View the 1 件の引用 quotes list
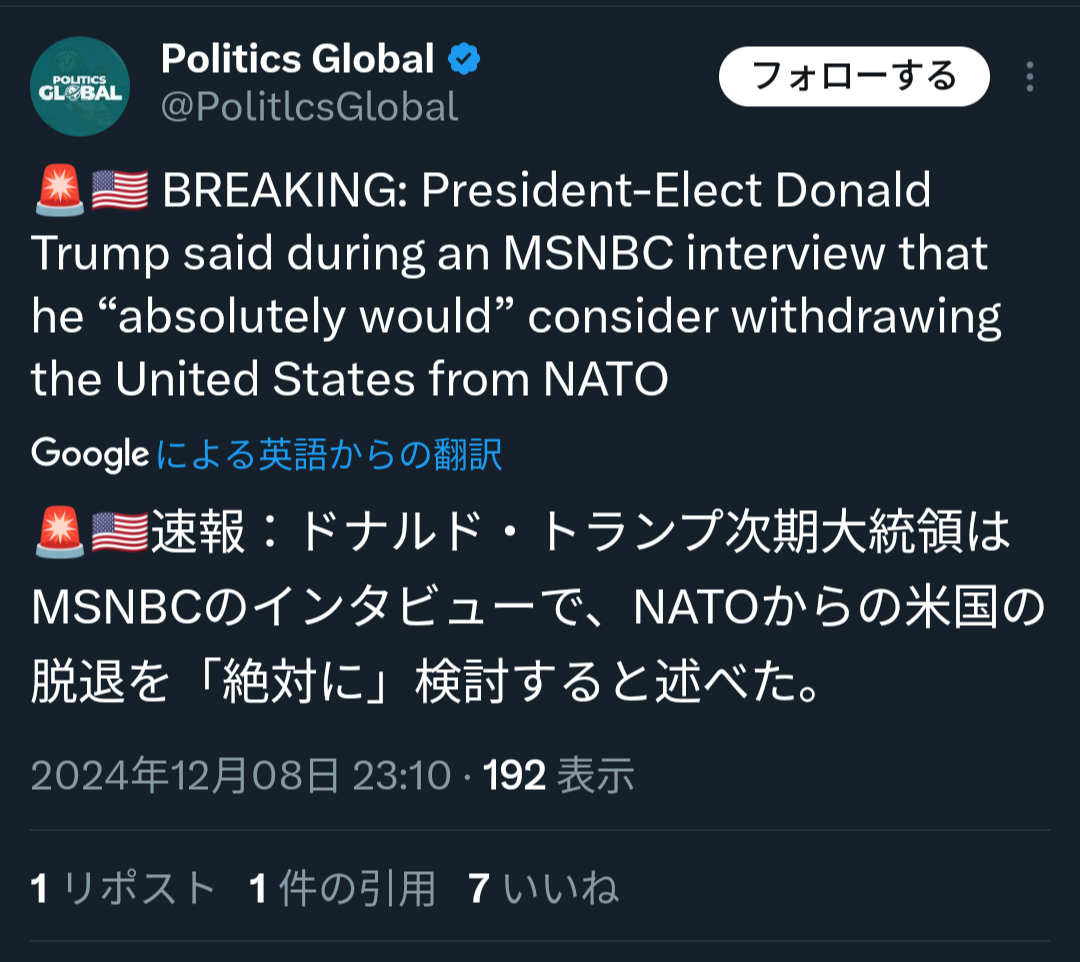This screenshot has height=962, width=1080. point(342,888)
